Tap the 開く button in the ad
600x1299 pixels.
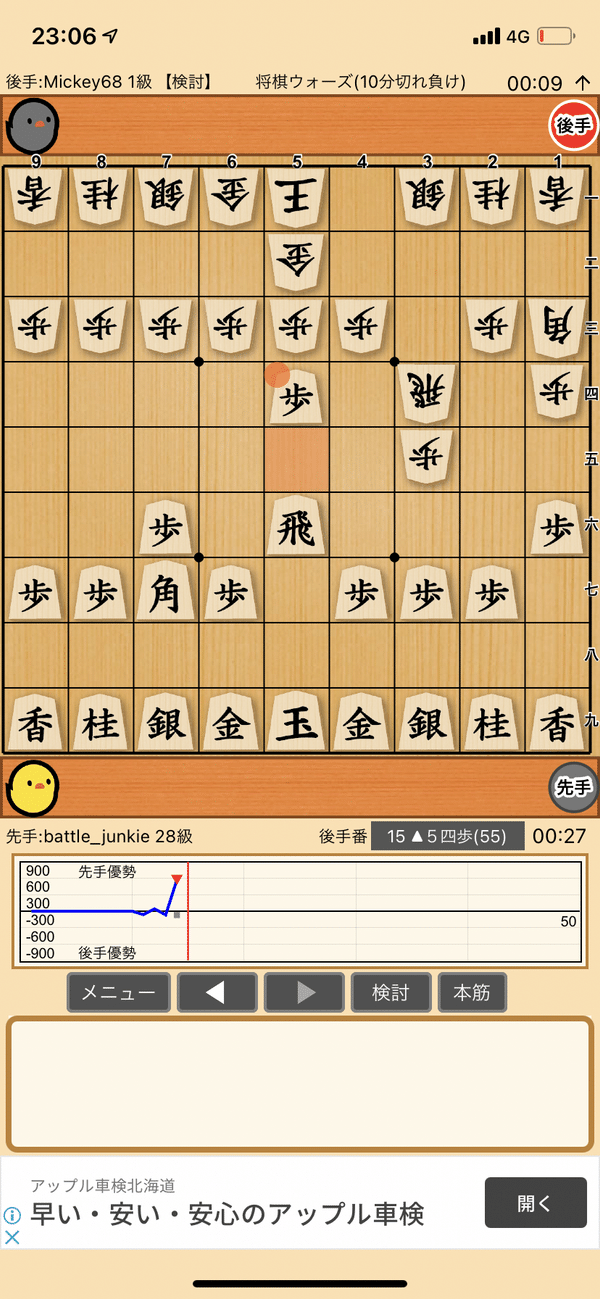[x=535, y=1203]
